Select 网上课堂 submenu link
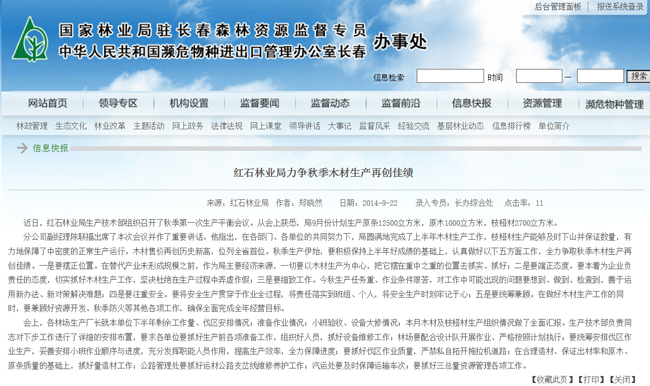 point(266,126)
